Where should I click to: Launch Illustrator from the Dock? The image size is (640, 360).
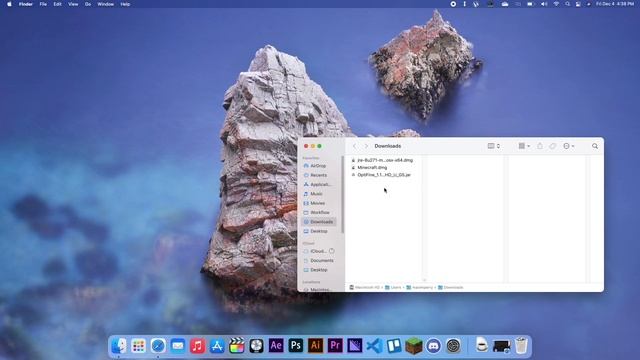pos(315,346)
